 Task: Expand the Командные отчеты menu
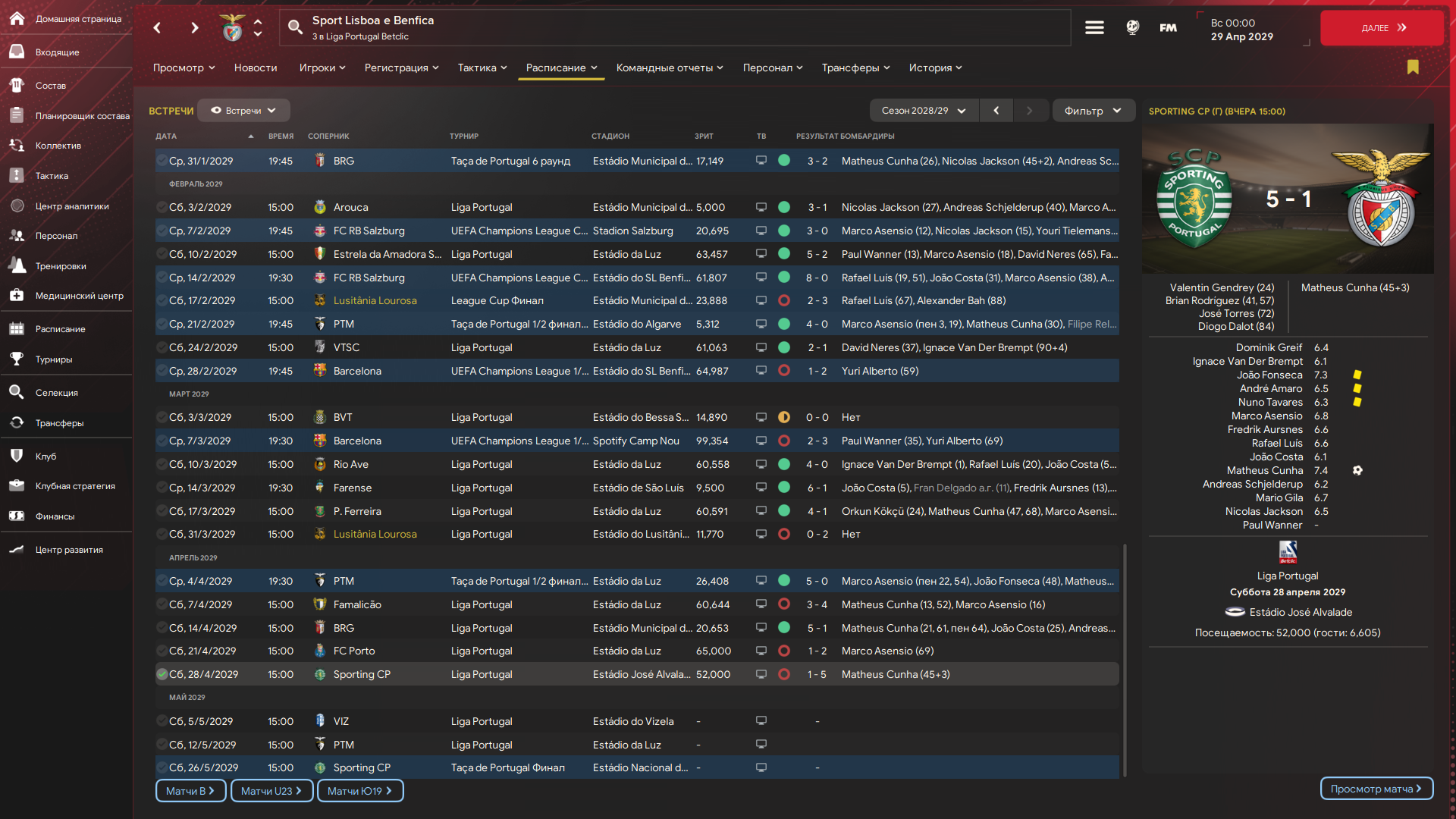pos(670,67)
